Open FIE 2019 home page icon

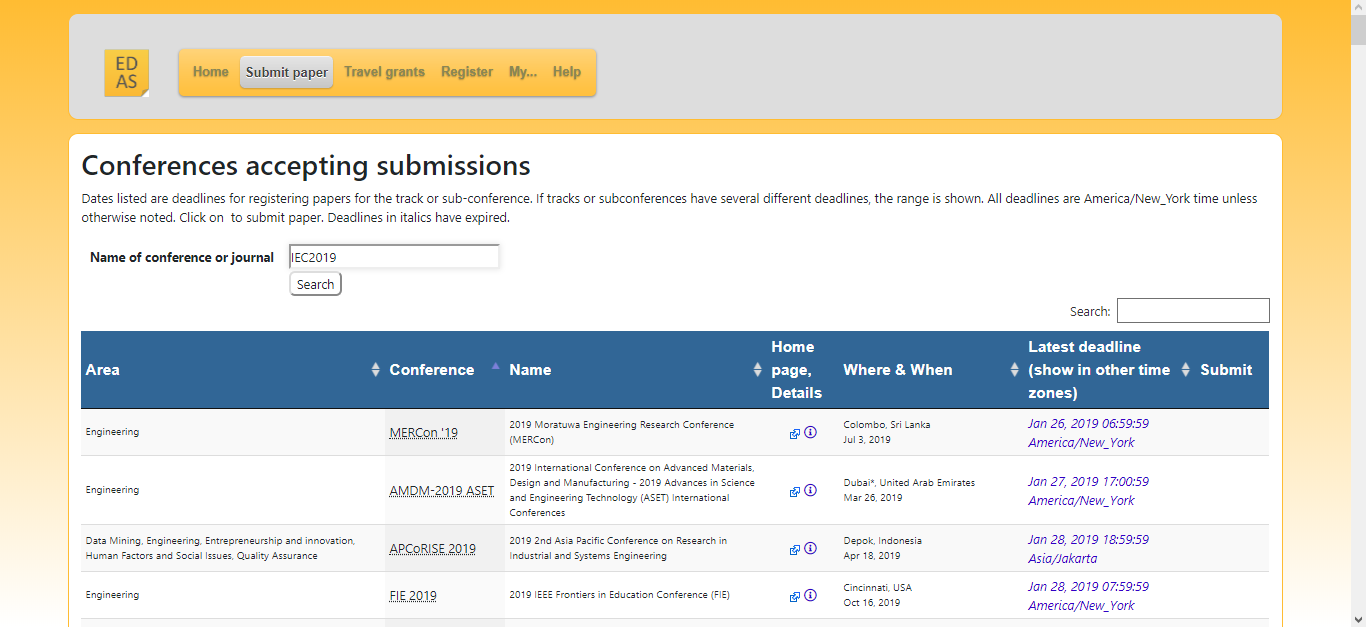tap(795, 596)
